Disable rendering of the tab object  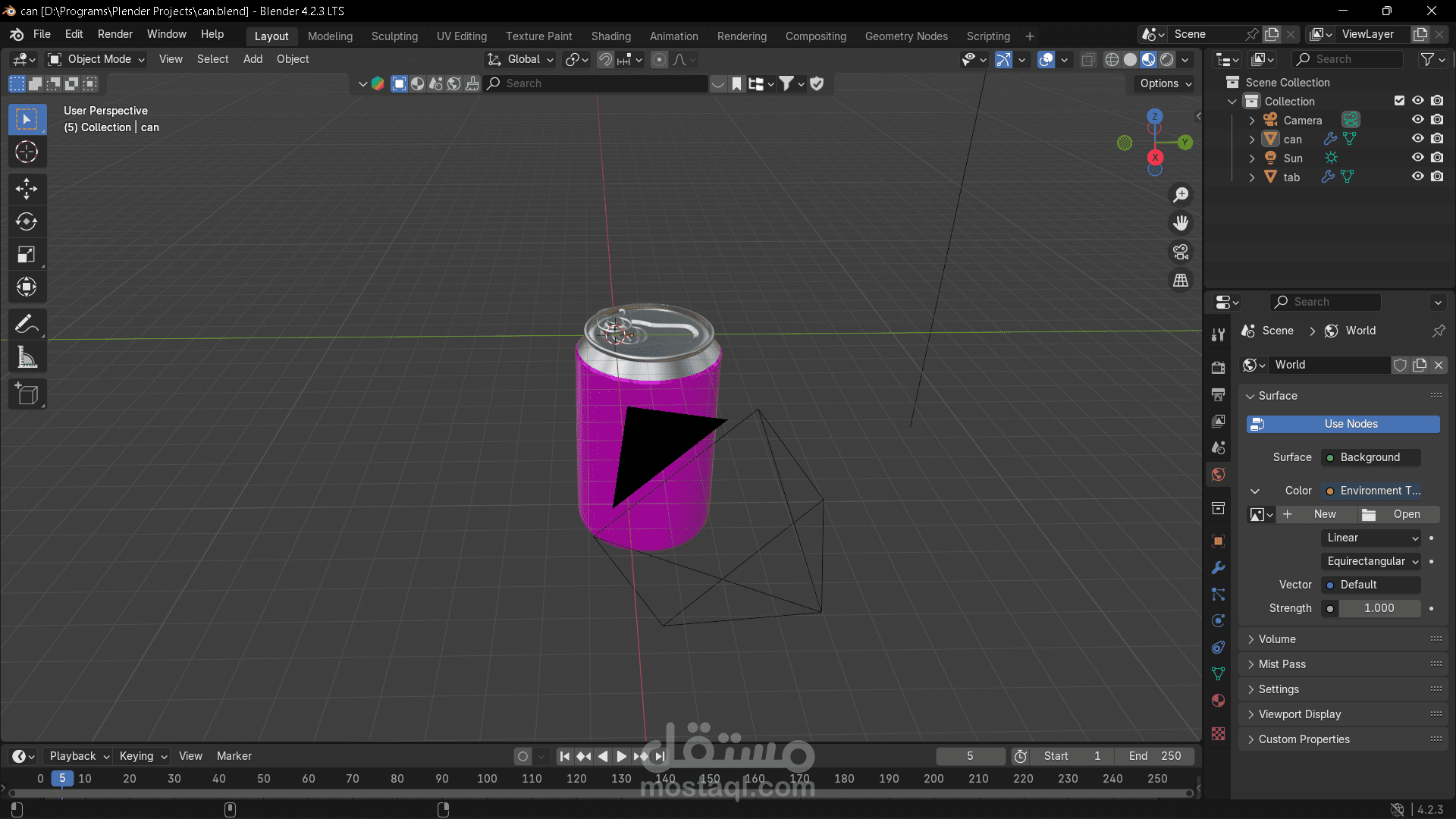pyautogui.click(x=1437, y=177)
